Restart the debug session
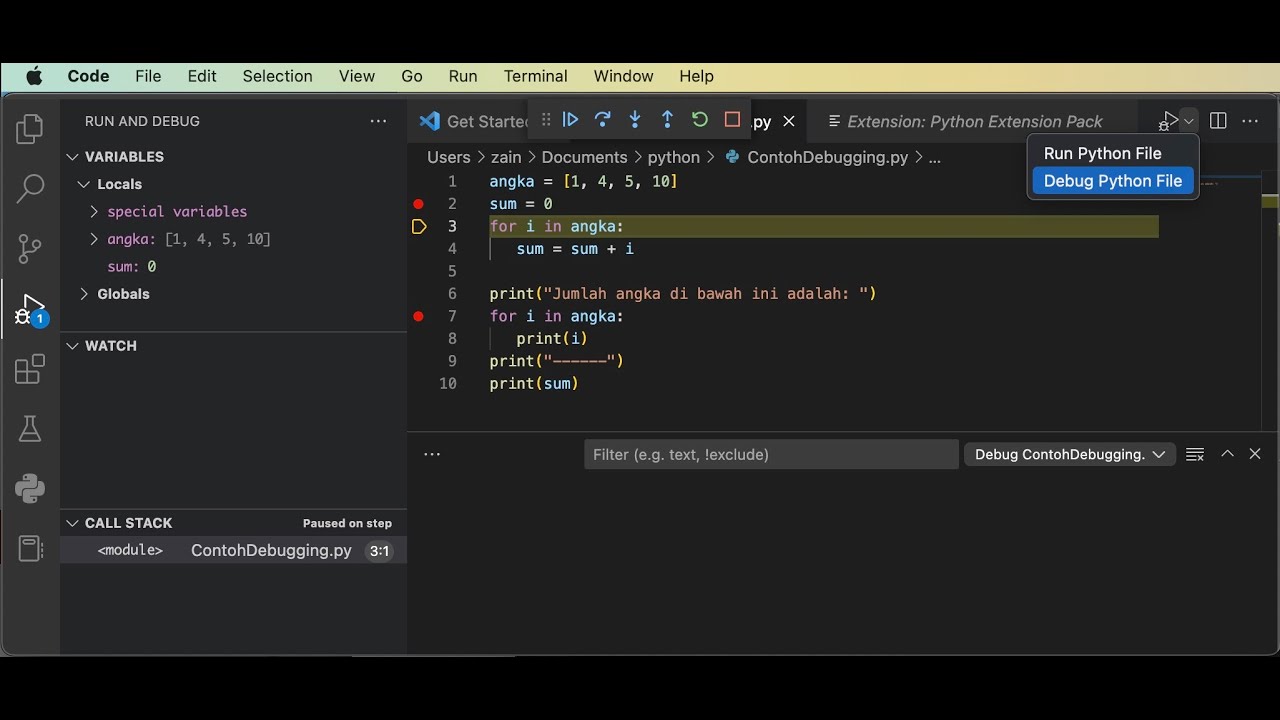The image size is (1280, 720). point(700,120)
